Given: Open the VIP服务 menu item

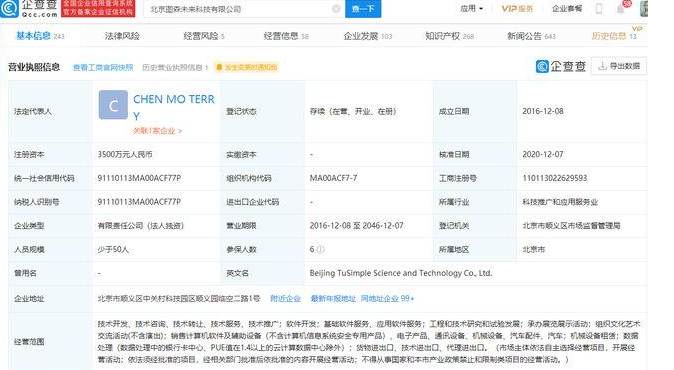Looking at the screenshot, I should [x=517, y=9].
